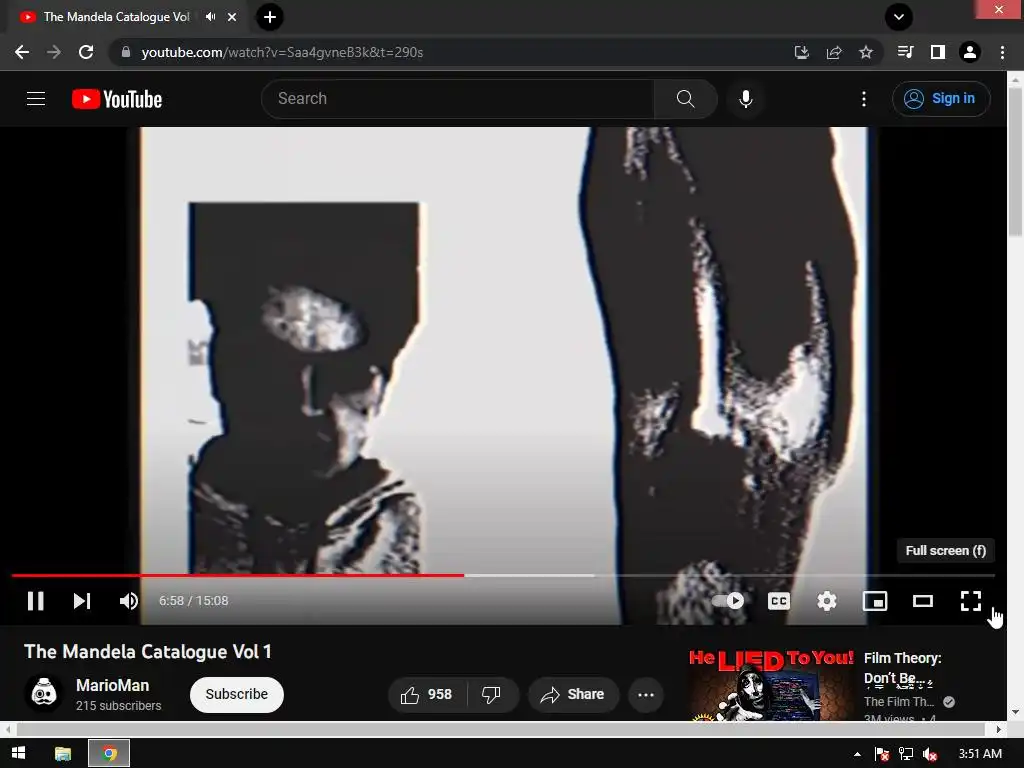Enter full screen mode
The image size is (1024, 768).
pos(971,601)
